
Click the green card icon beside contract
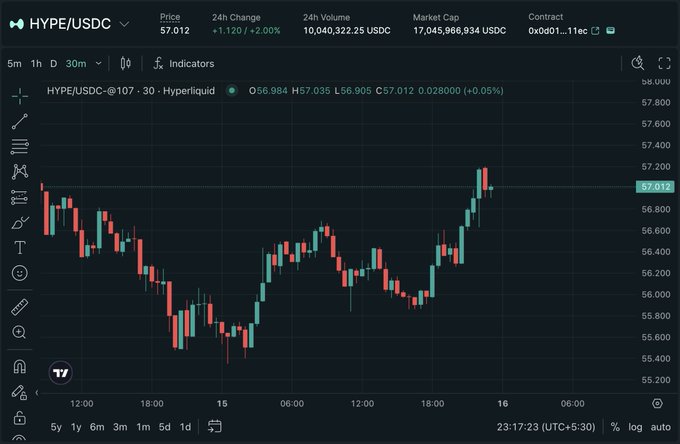tap(610, 30)
